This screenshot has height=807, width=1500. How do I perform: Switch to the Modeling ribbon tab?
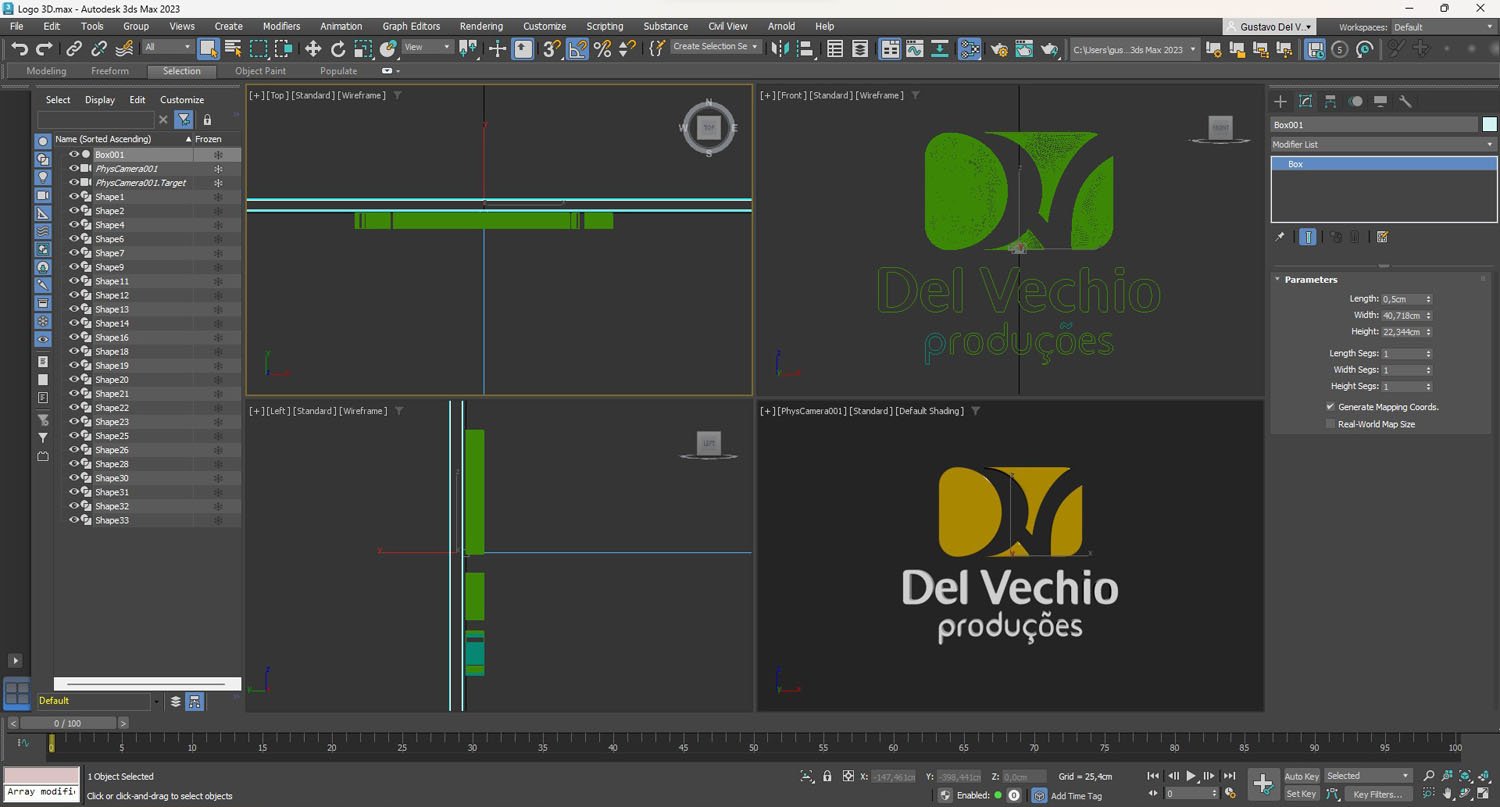(x=46, y=71)
